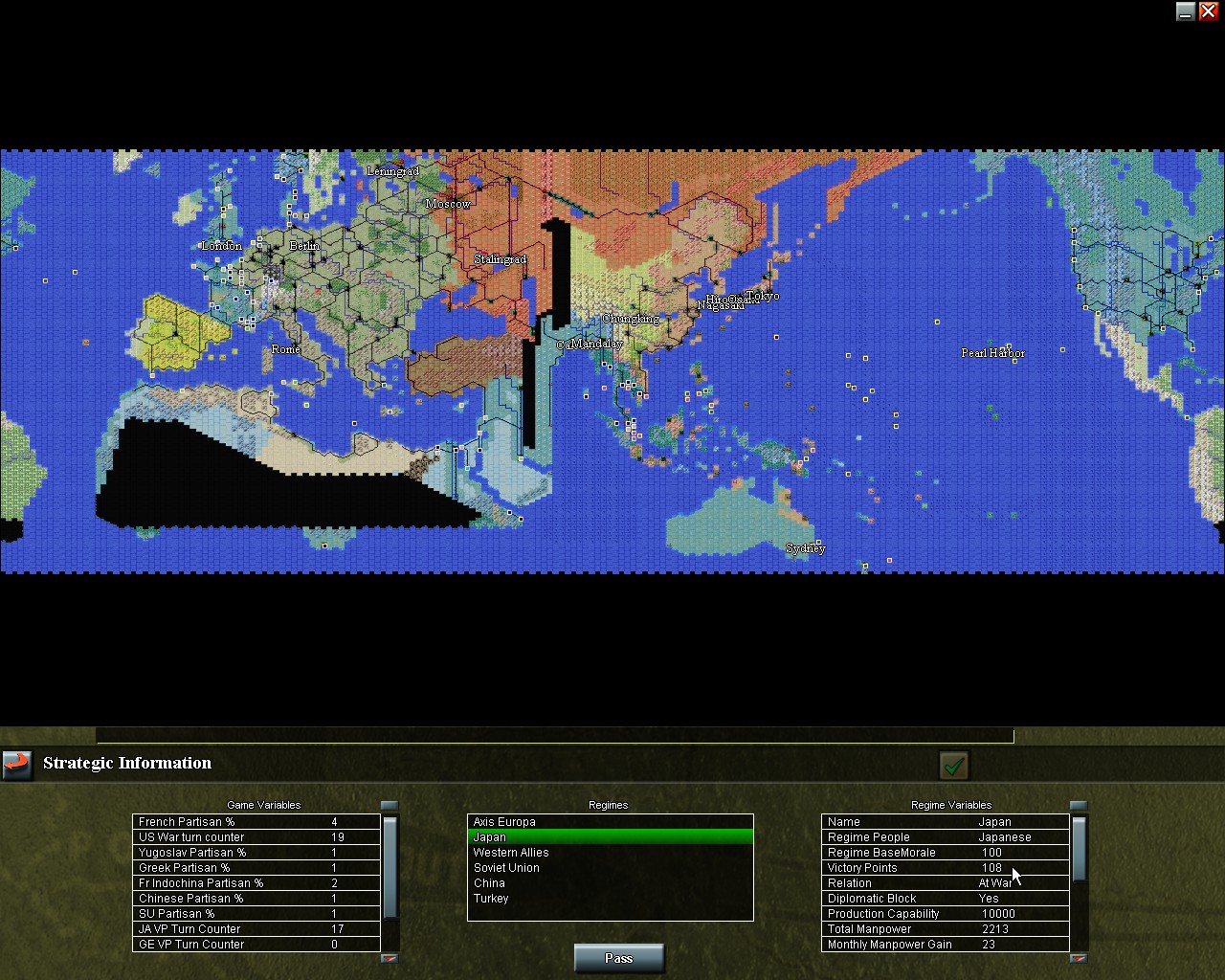Click the Total Manpower label
Image resolution: width=1225 pixels, height=980 pixels.
click(870, 929)
